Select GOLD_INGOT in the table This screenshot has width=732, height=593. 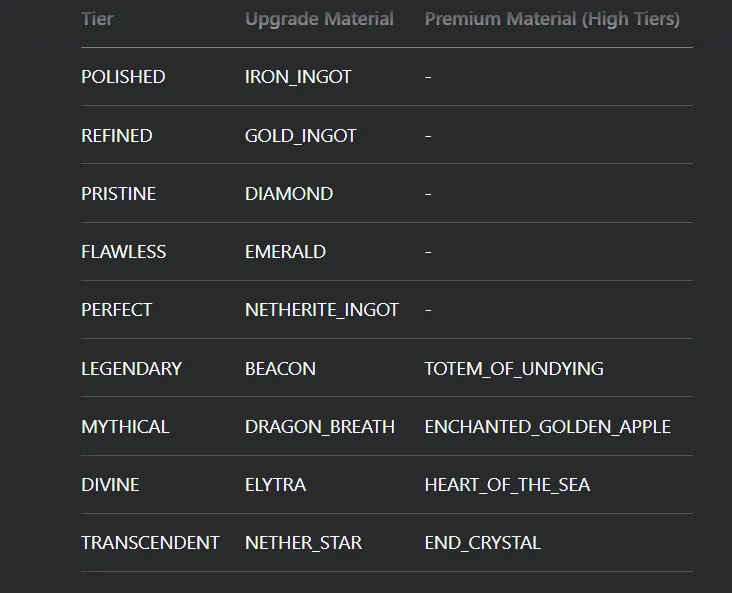[x=301, y=135]
